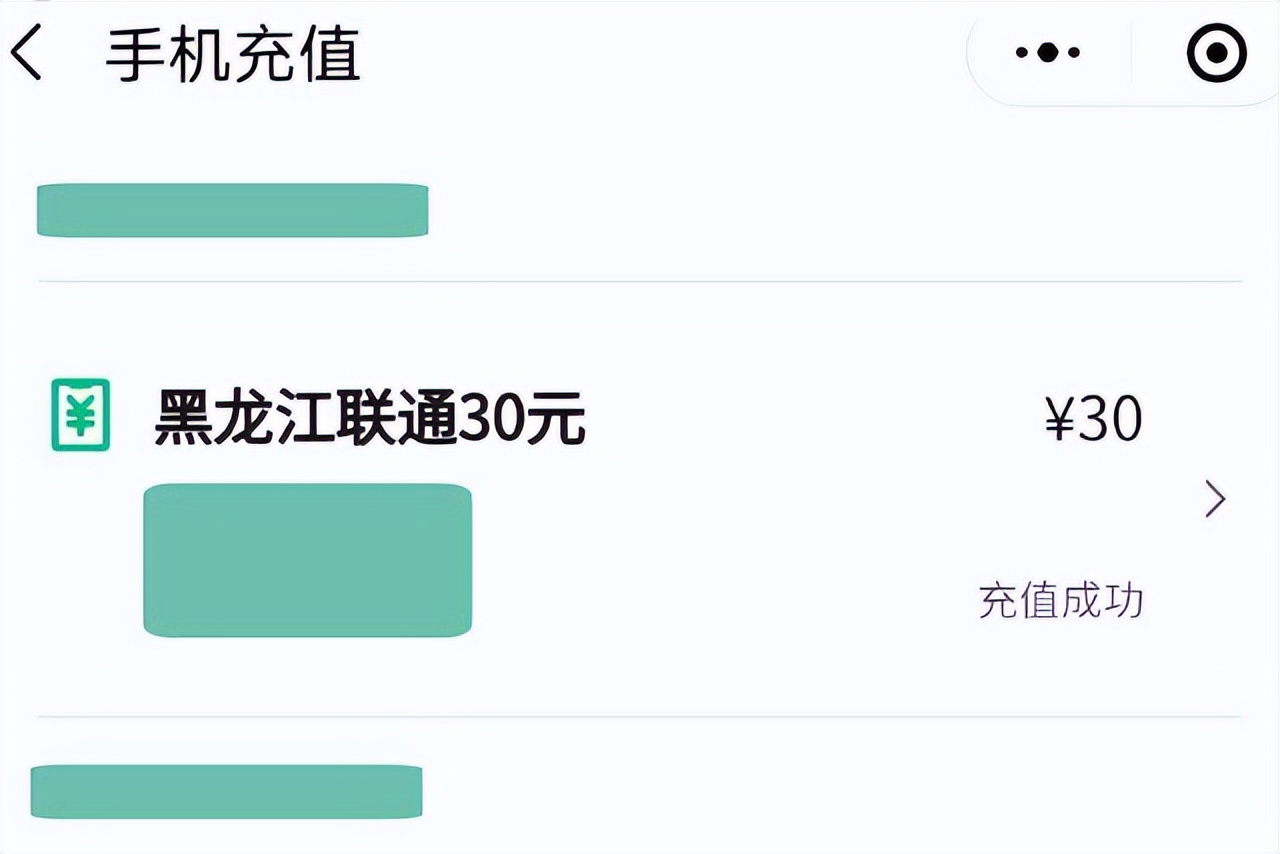1280x854 pixels.
Task: Expand the 黑龙江联通30元 order details chevron
Action: tap(1213, 497)
